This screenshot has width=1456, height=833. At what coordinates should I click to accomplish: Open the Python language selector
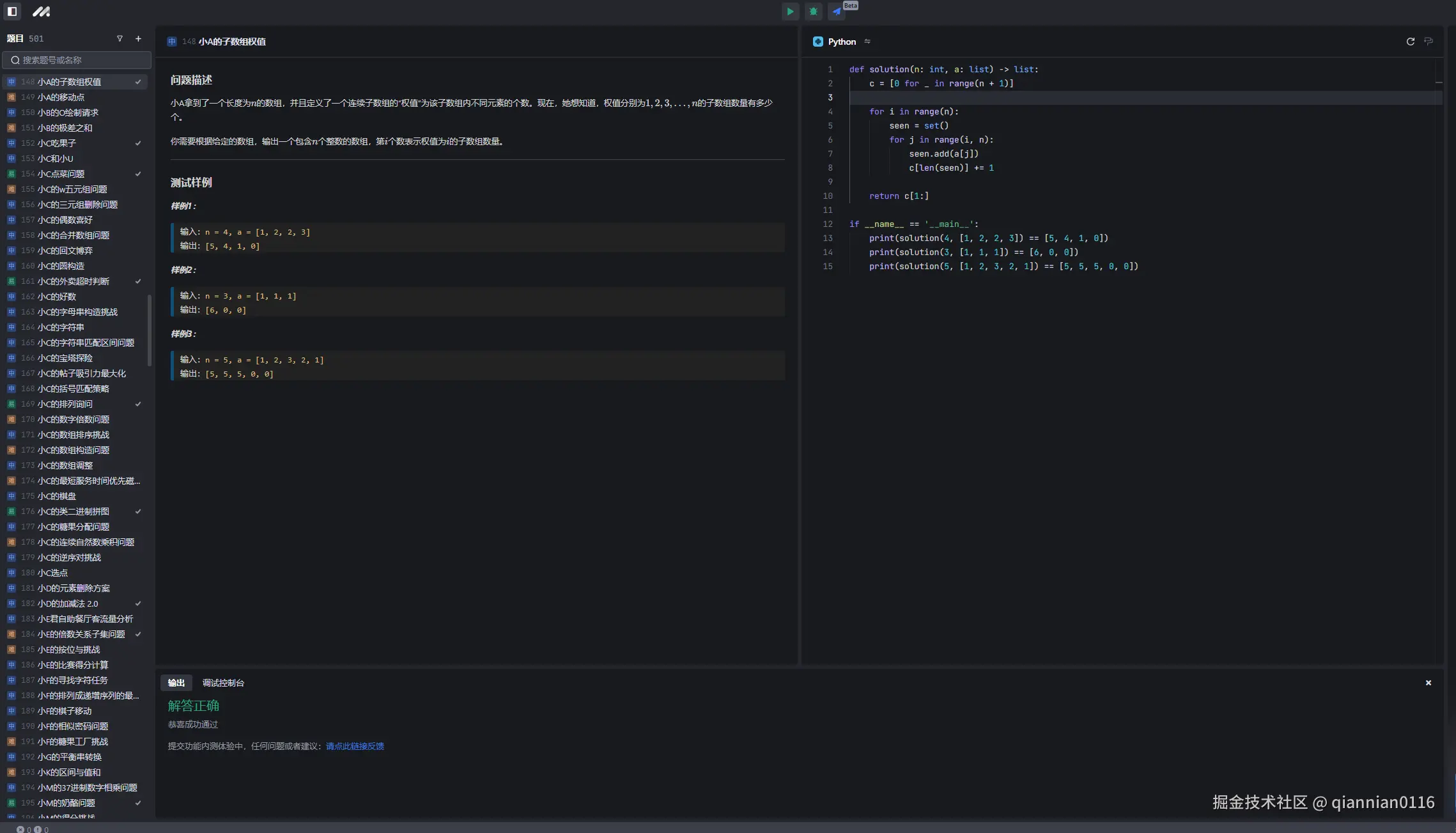[x=841, y=42]
